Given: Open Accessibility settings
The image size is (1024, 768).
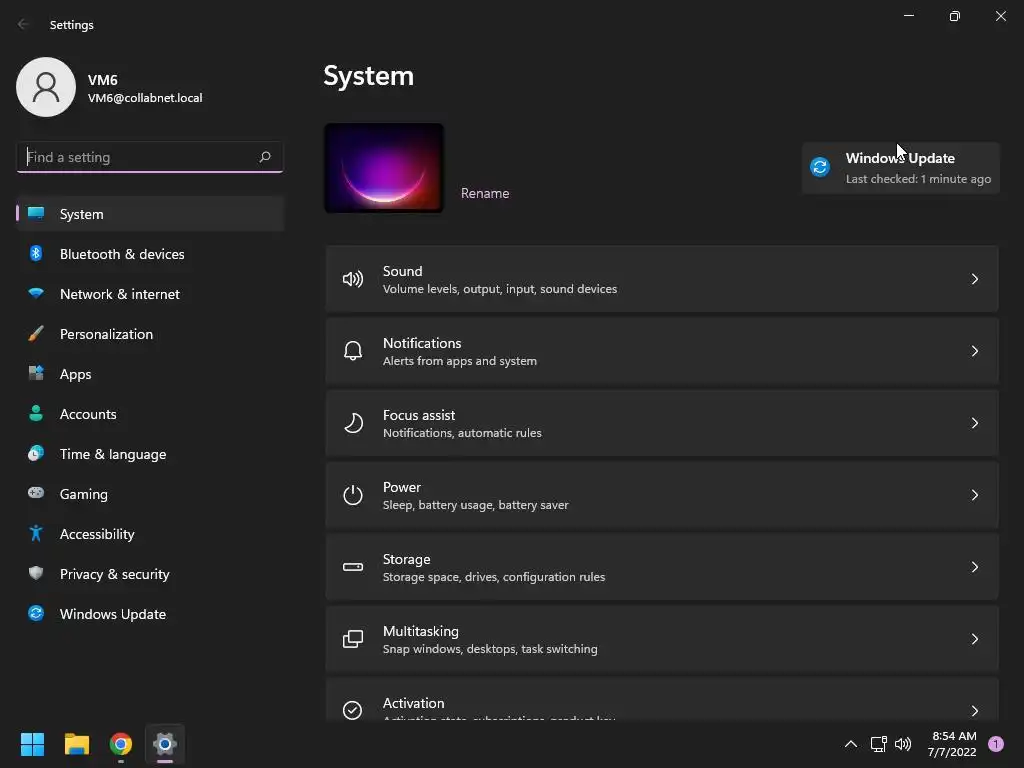Looking at the screenshot, I should [x=150, y=534].
